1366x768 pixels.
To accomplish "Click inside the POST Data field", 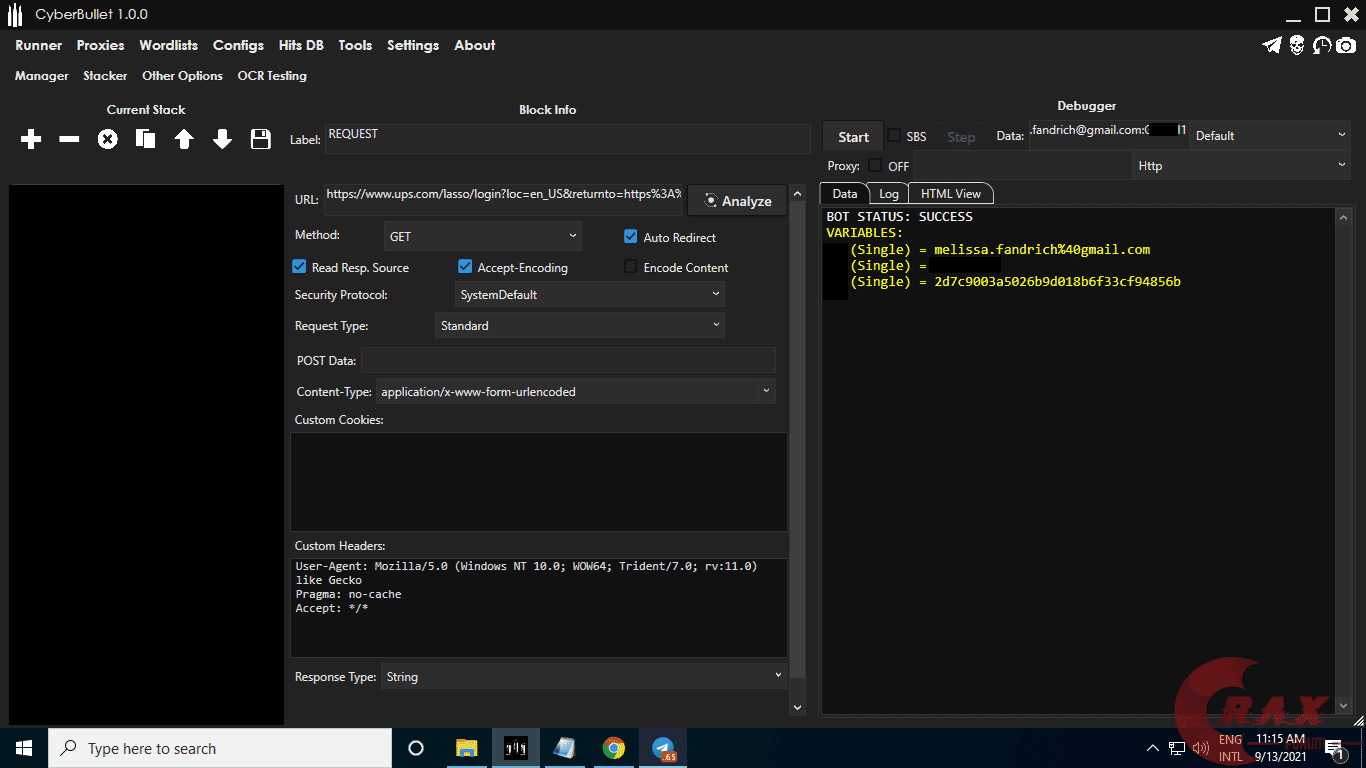I will click(570, 359).
